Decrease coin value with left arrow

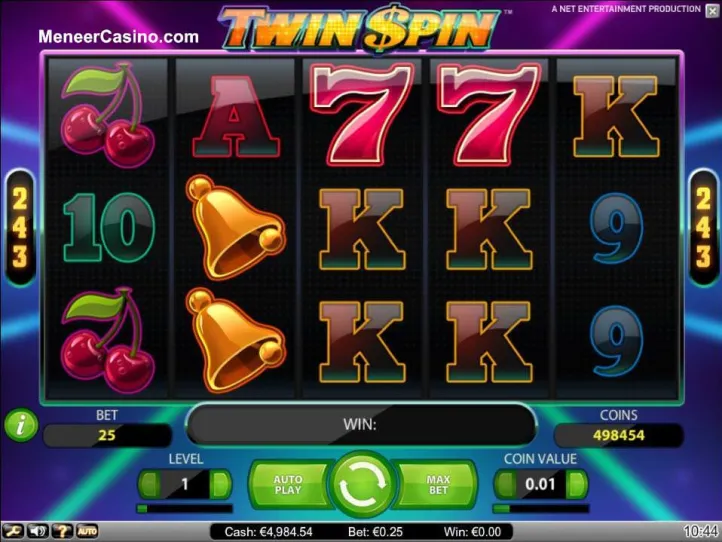pos(505,484)
